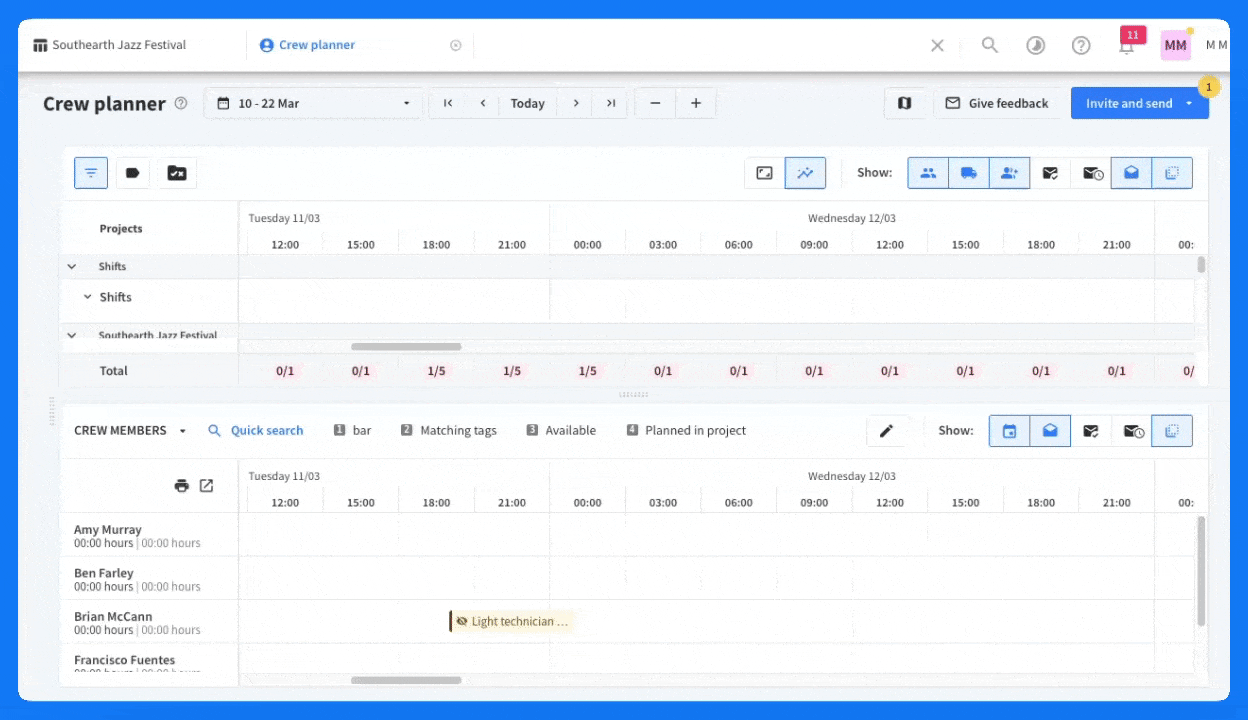Toggle confirmed mail icon in projects panel
The height and width of the screenshot is (720, 1248).
[x=1050, y=173]
